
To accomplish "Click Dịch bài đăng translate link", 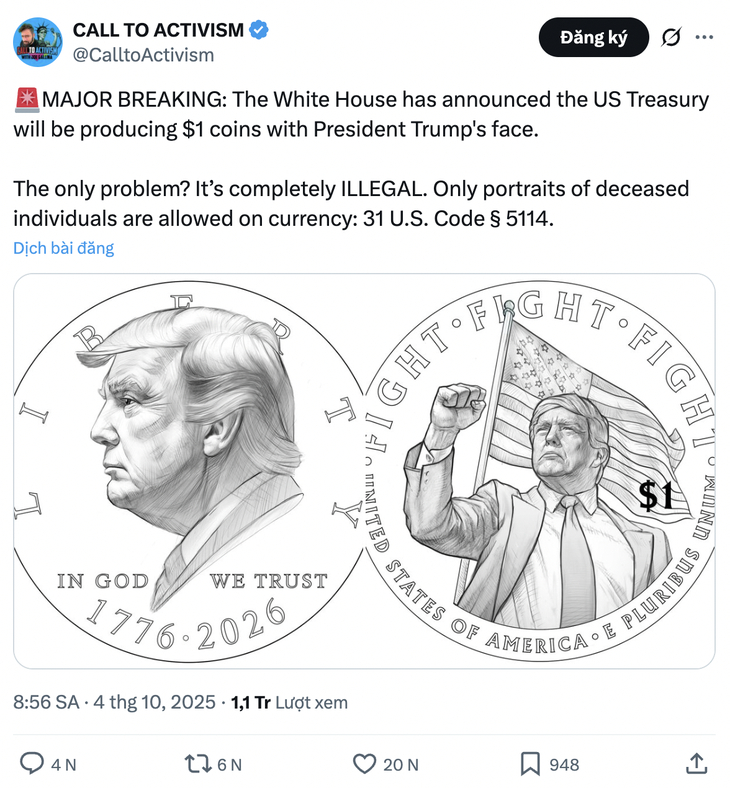I will [x=63, y=248].
